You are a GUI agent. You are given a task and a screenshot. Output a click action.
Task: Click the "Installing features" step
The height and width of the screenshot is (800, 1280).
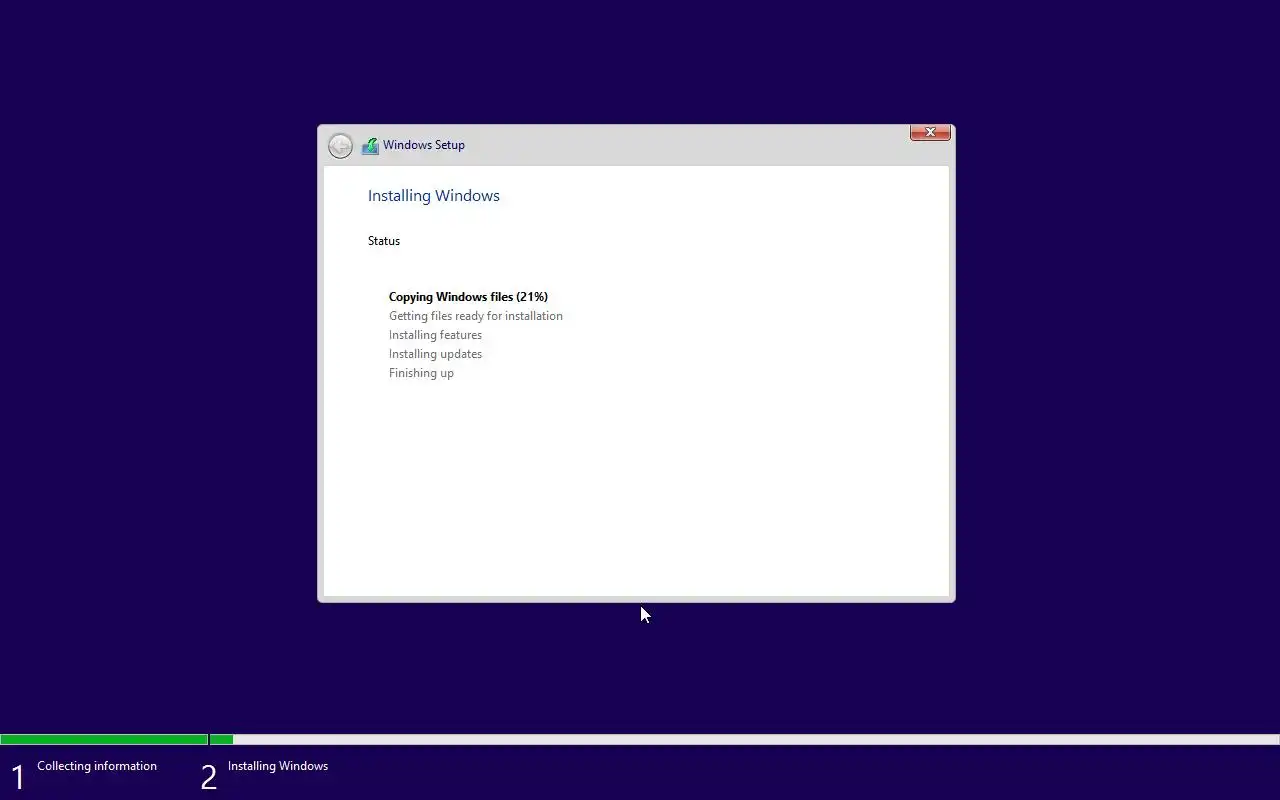(435, 335)
